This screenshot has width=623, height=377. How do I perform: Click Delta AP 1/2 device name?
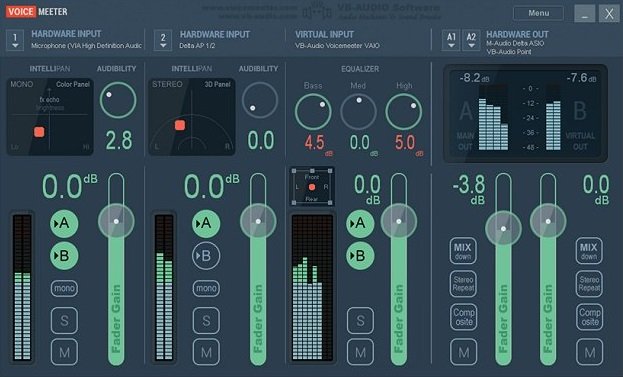coord(197,46)
